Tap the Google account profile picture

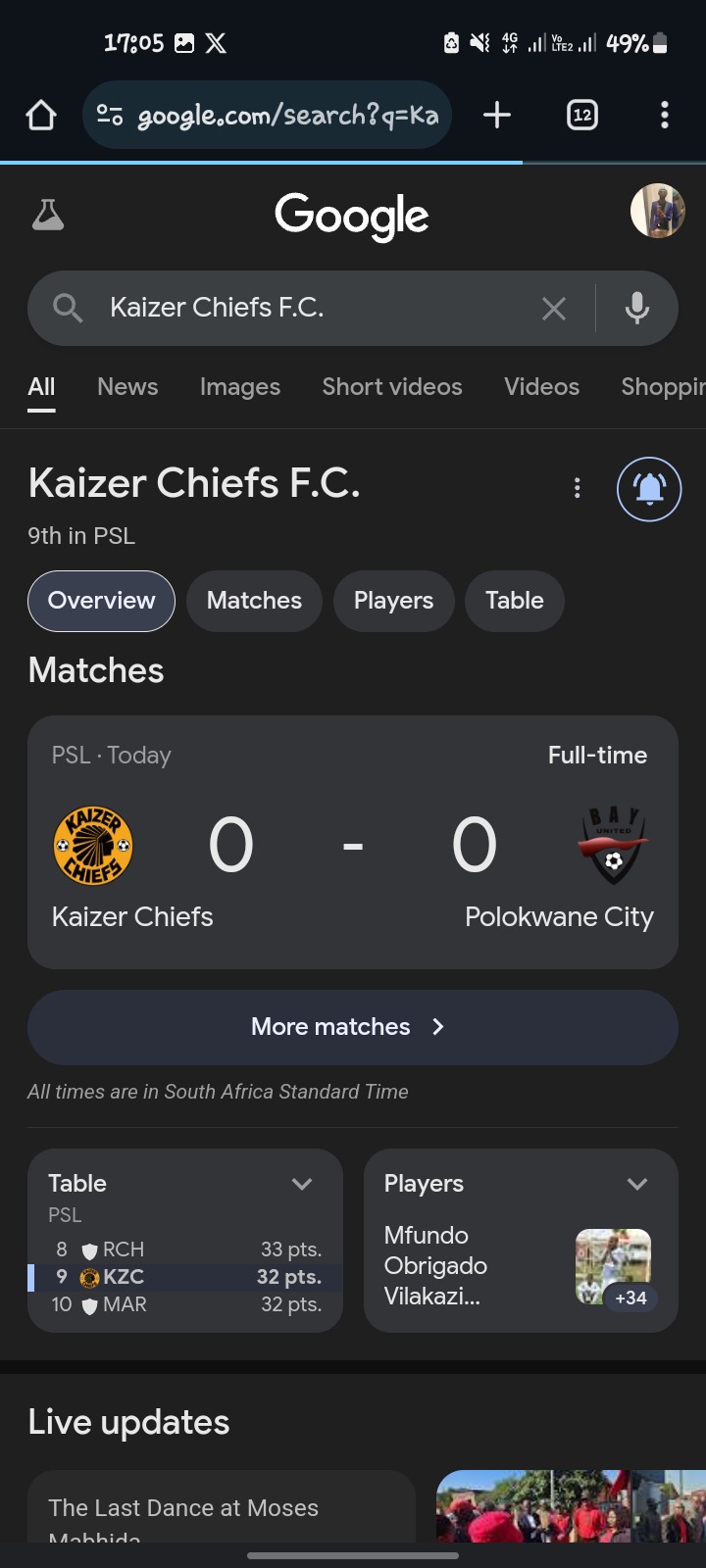coord(656,211)
